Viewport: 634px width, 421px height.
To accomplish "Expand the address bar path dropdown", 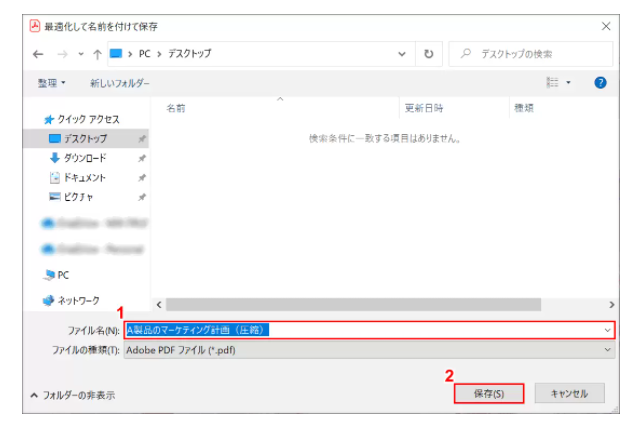I will [x=402, y=54].
